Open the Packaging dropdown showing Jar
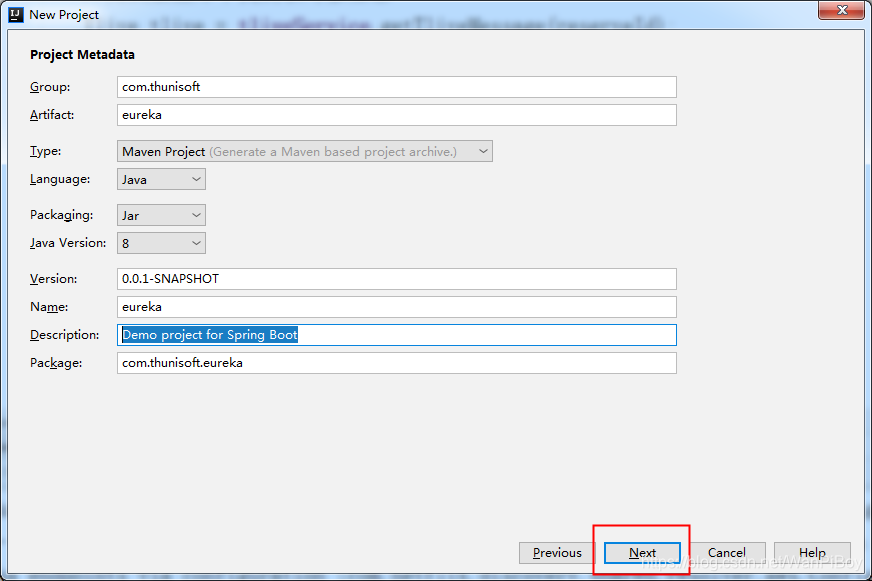Image resolution: width=872 pixels, height=581 pixels. tap(161, 215)
